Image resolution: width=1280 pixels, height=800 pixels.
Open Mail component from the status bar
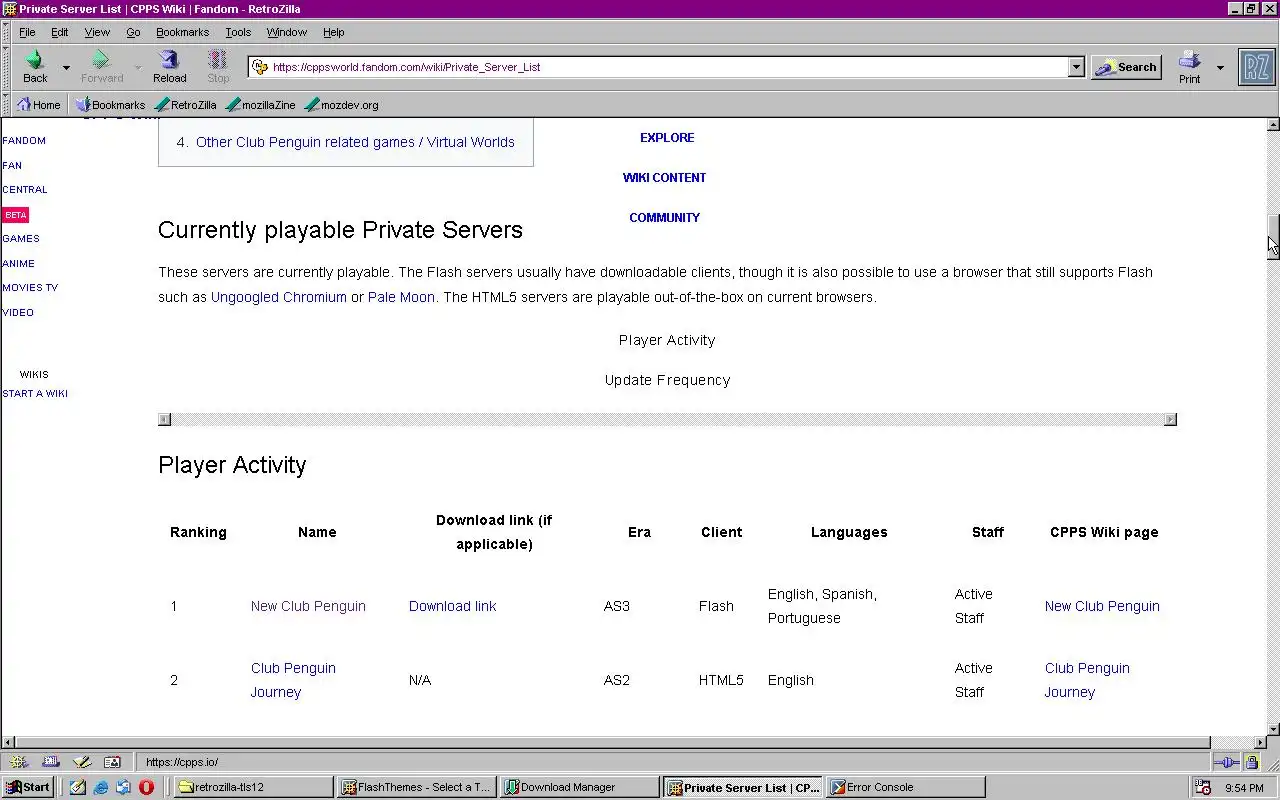[x=50, y=762]
